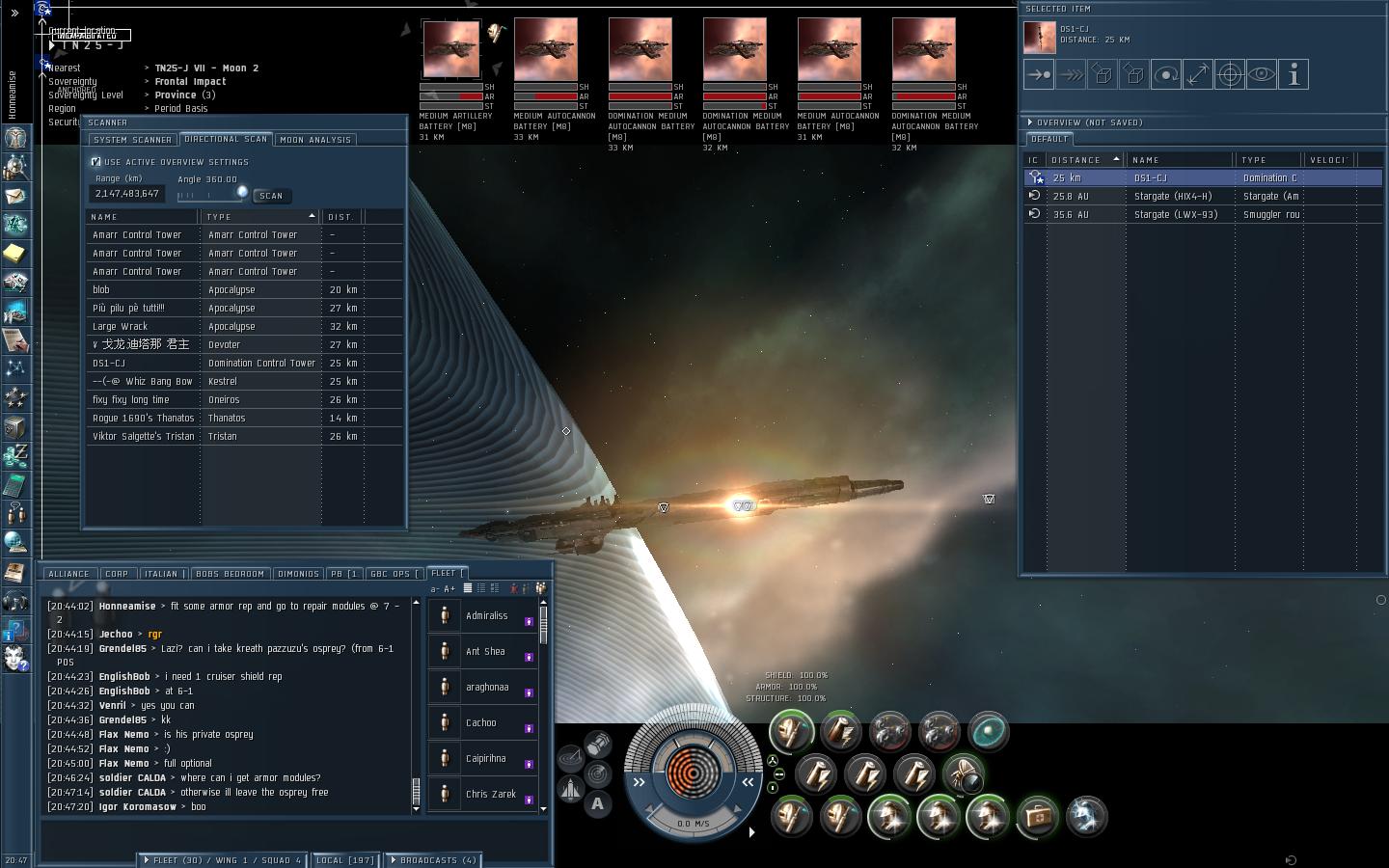Select fleet member Admiraliss
Image resolution: width=1389 pixels, height=868 pixels.
pyautogui.click(x=482, y=615)
